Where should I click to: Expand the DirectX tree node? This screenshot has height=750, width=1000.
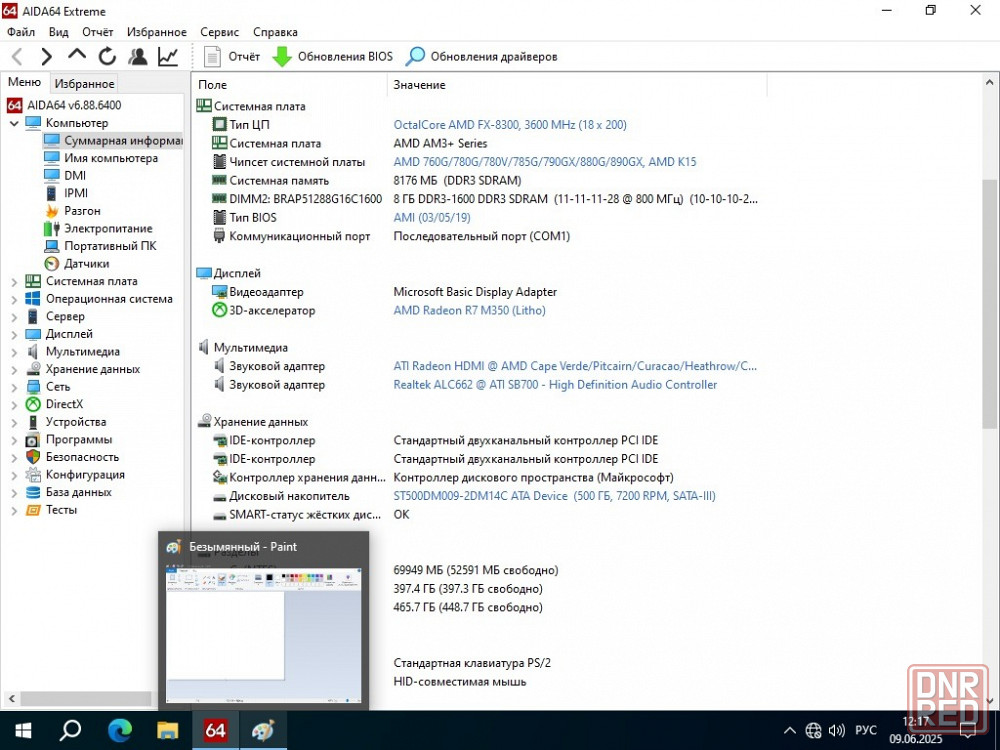tap(14, 404)
